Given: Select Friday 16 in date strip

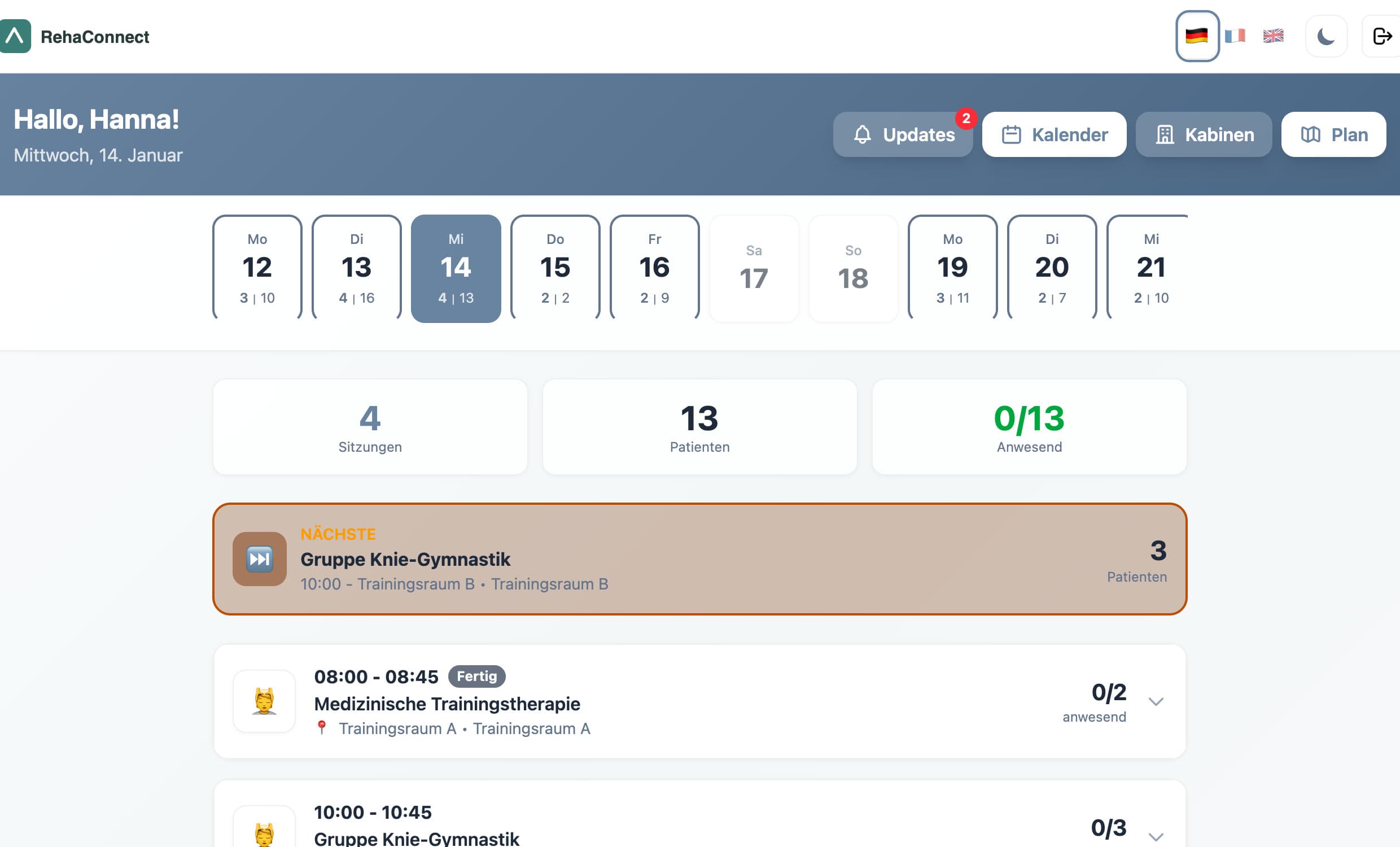Looking at the screenshot, I should (654, 268).
